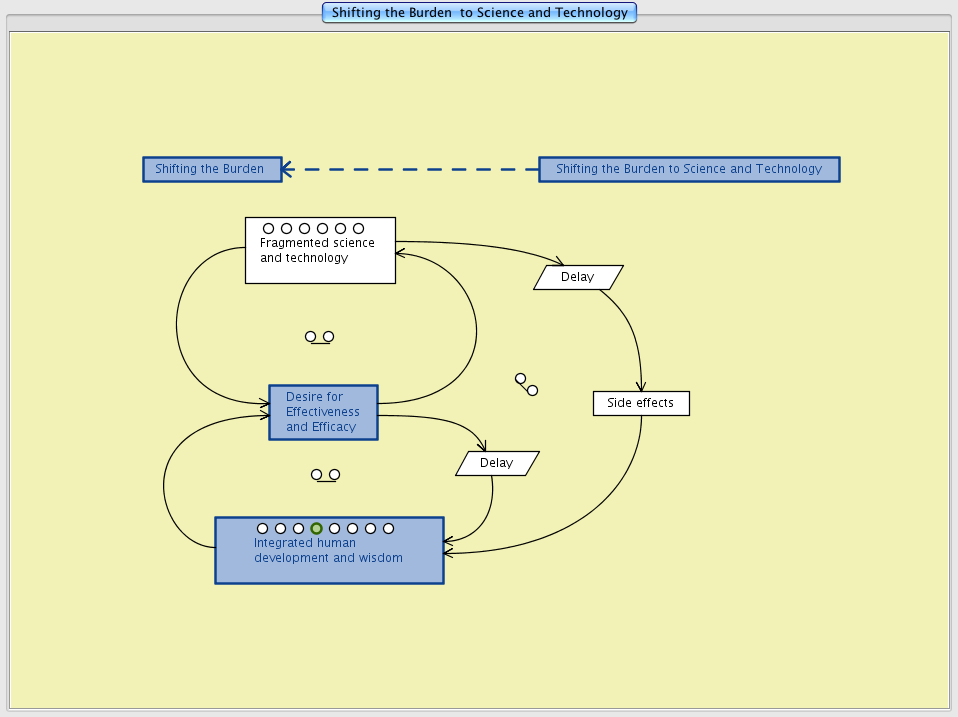This screenshot has width=958, height=717.
Task: Click the Delay shape above Side effects
Action: pos(578,277)
